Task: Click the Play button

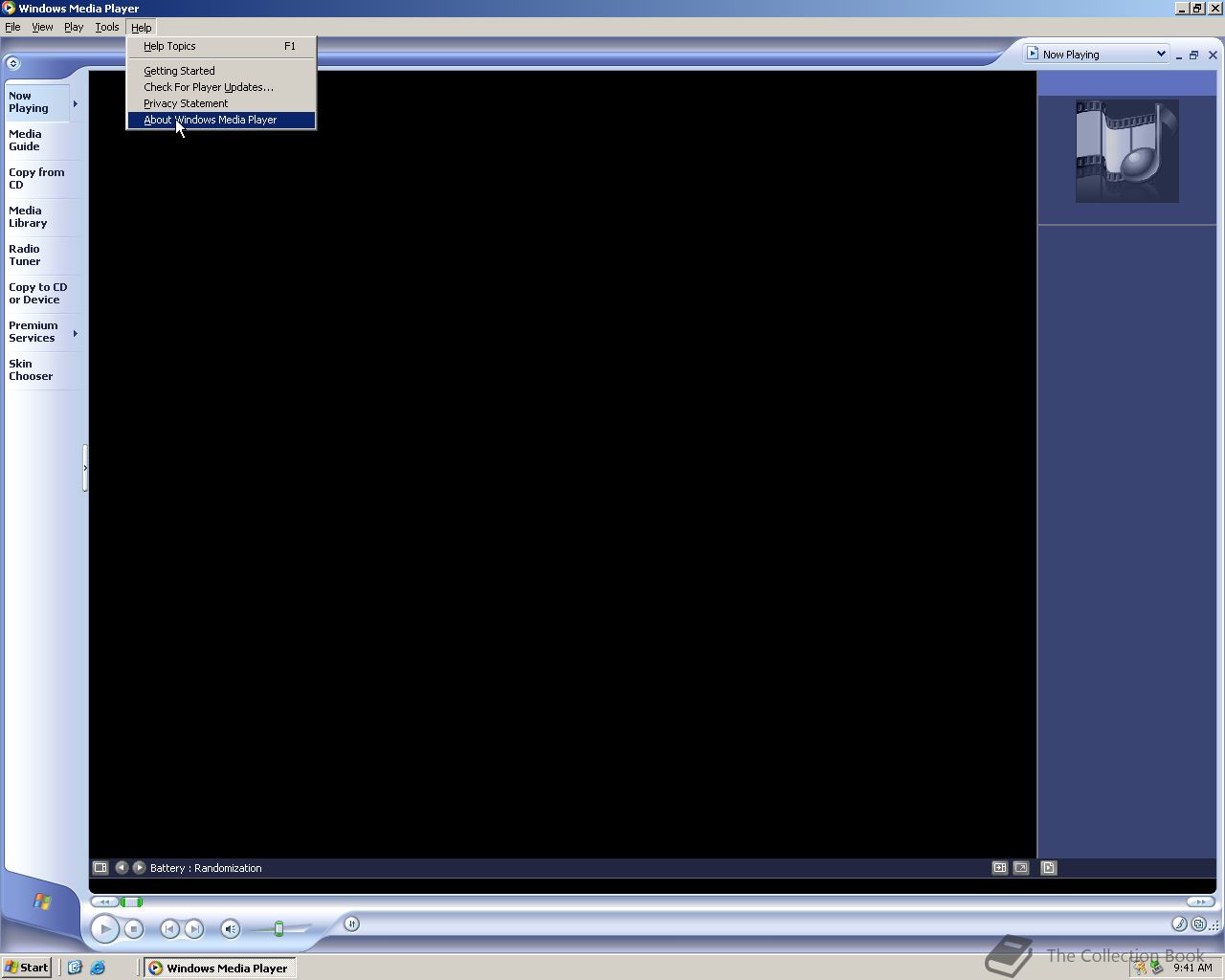Action: [x=104, y=928]
